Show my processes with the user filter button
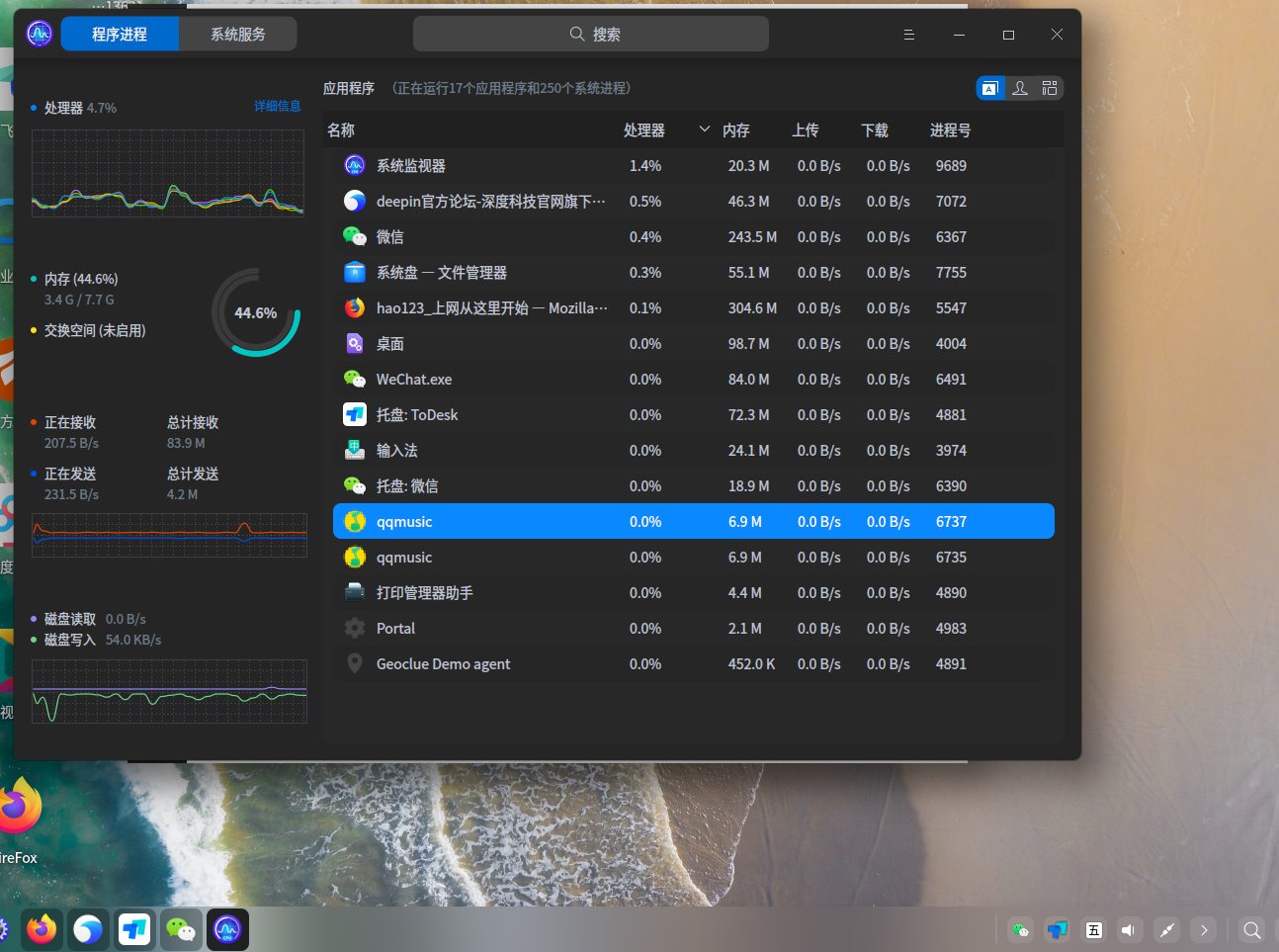This screenshot has height=952, width=1279. click(x=1020, y=88)
